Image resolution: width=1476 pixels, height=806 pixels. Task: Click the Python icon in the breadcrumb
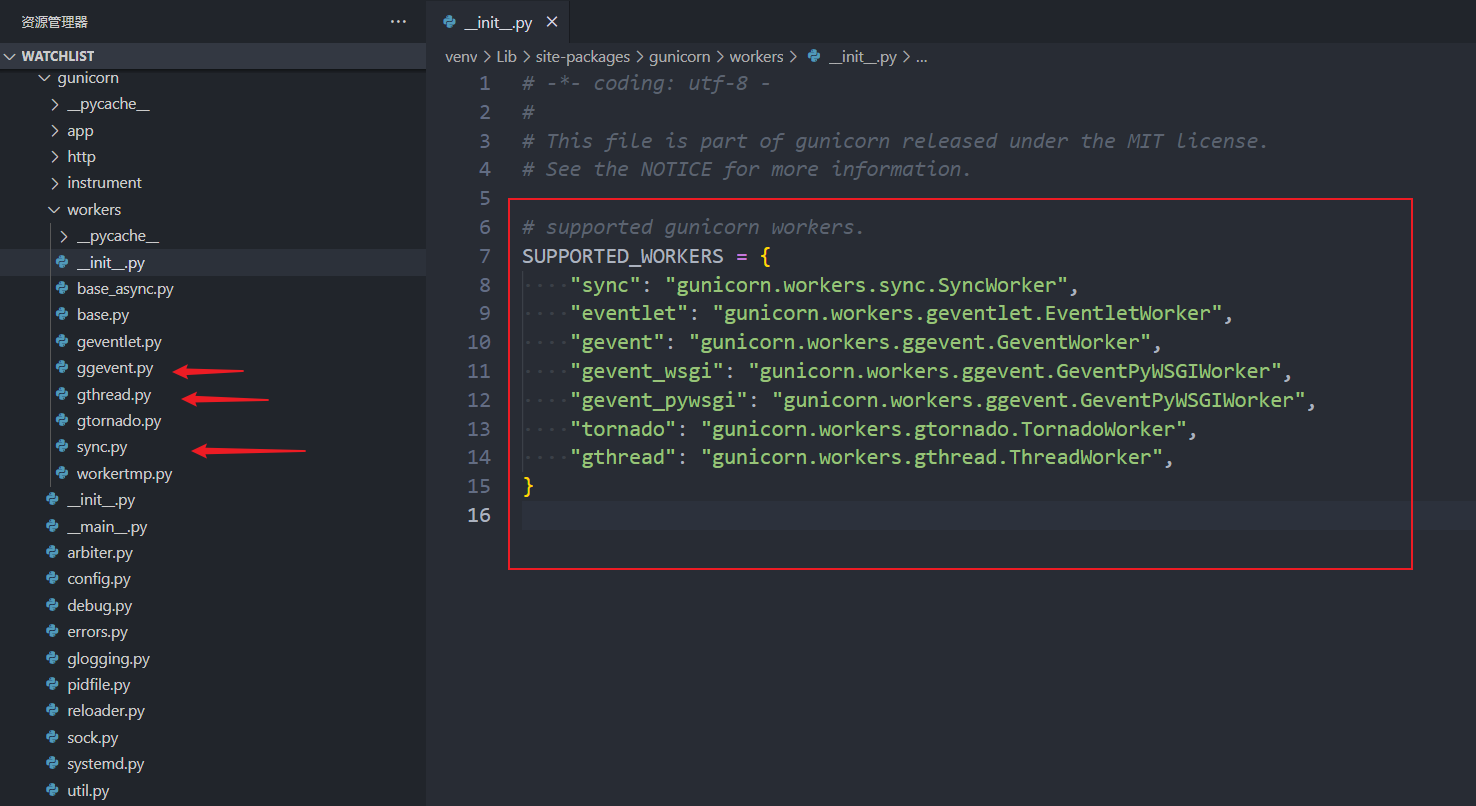(x=814, y=57)
